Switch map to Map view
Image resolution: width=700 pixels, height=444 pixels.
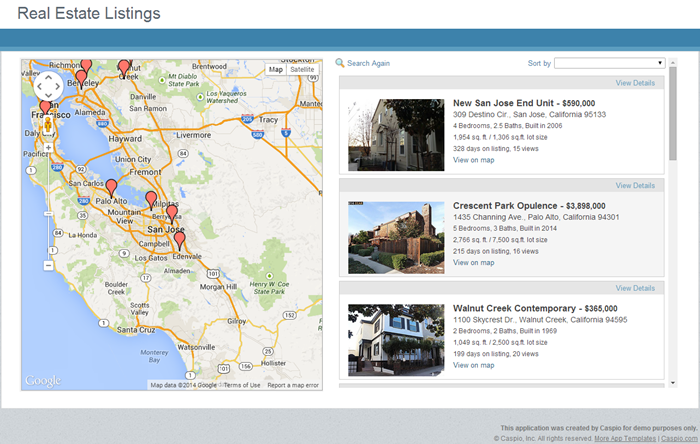[x=276, y=69]
